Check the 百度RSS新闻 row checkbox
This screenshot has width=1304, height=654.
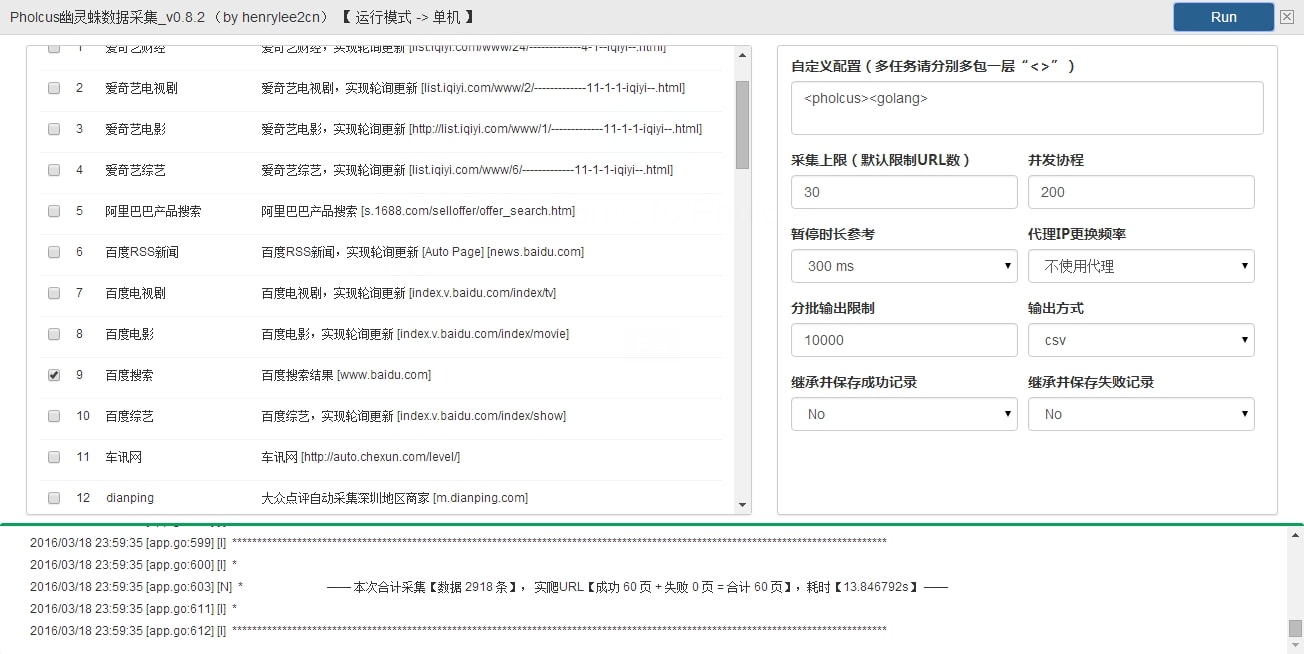tap(54, 252)
